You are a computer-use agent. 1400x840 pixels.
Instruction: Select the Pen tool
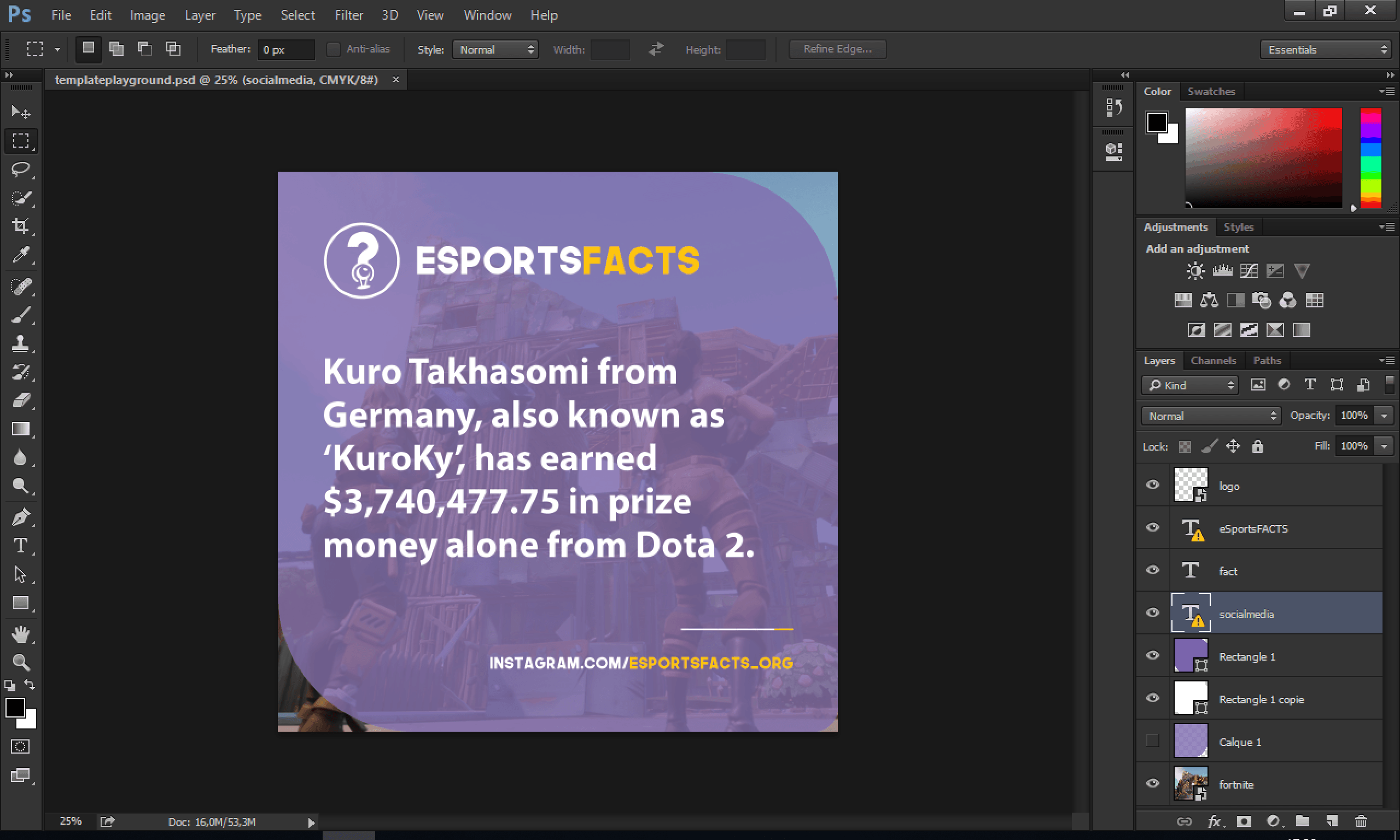(x=21, y=517)
